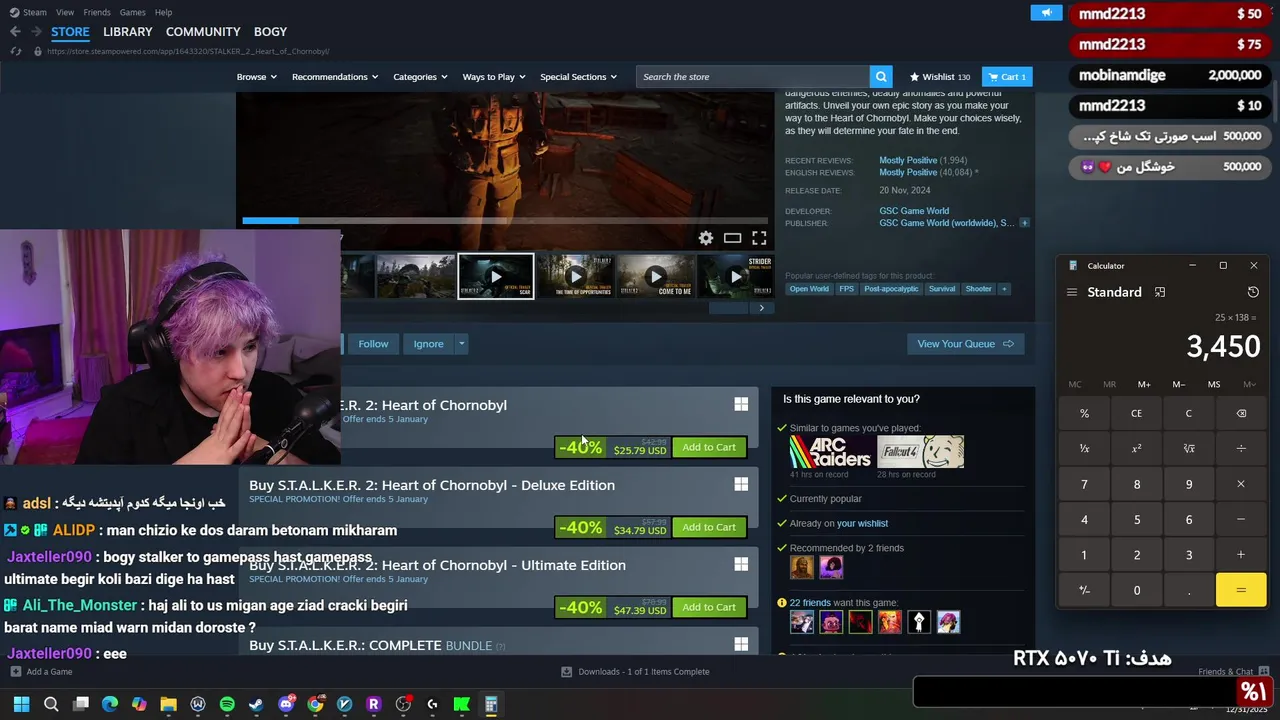The image size is (1280, 720).
Task: Open the Wishlist 130 button
Action: [x=940, y=77]
